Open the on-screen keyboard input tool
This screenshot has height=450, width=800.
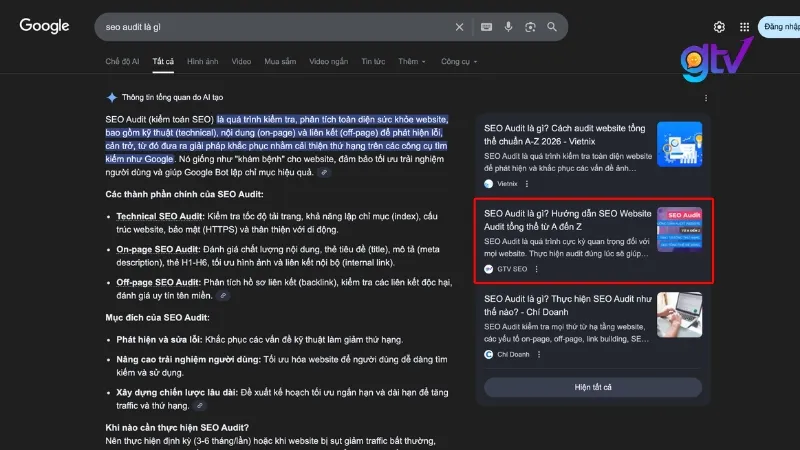pyautogui.click(x=486, y=27)
